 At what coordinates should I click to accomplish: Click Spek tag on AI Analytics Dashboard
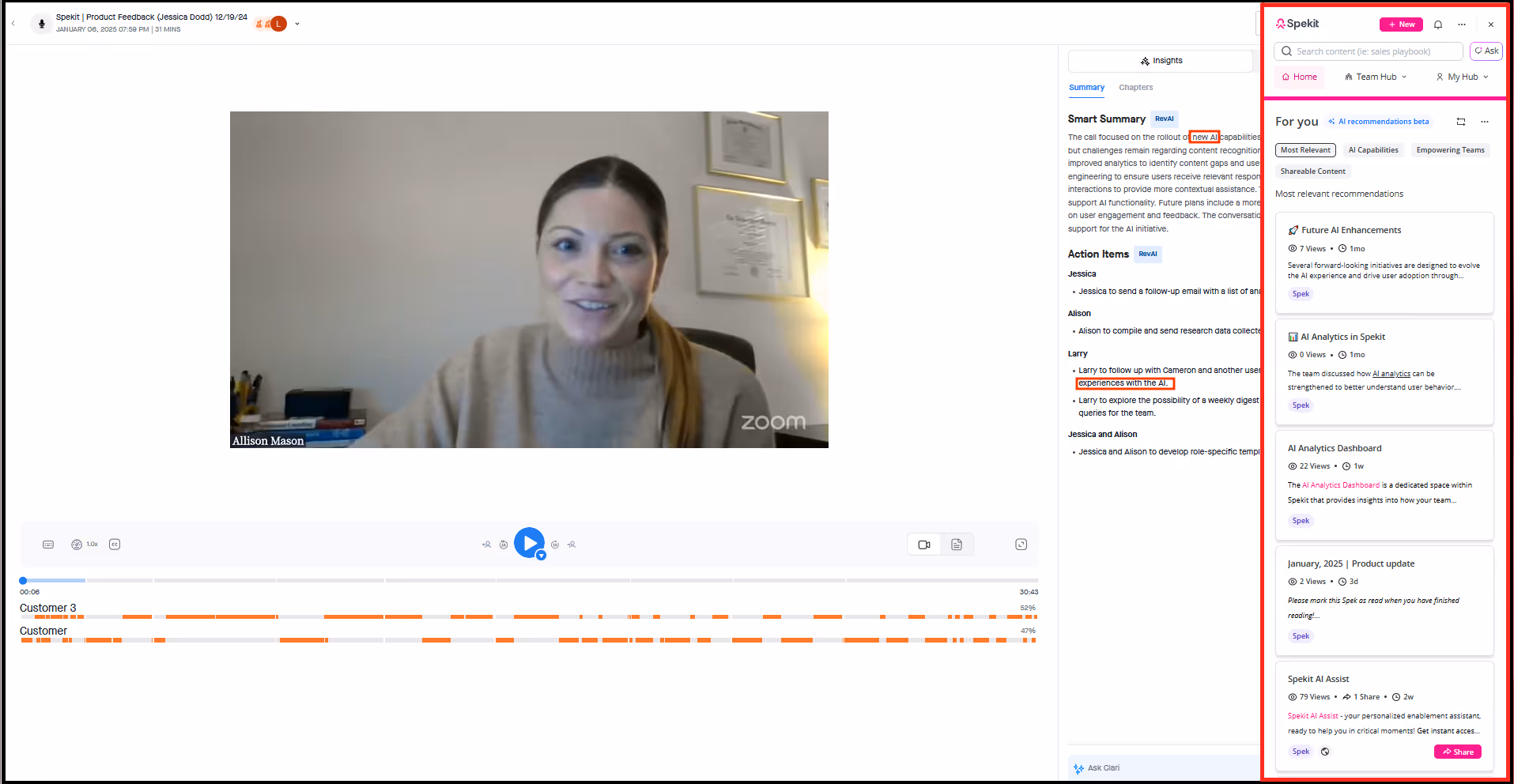pyautogui.click(x=1301, y=521)
